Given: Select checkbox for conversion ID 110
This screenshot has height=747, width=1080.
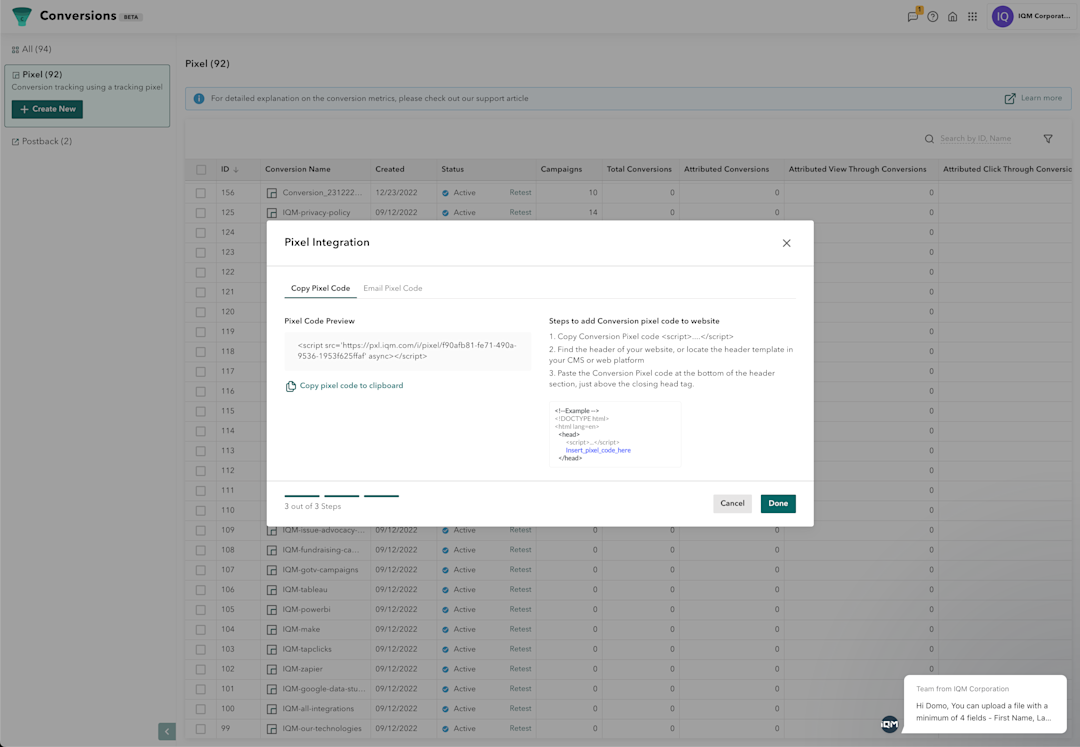Looking at the screenshot, I should point(200,511).
